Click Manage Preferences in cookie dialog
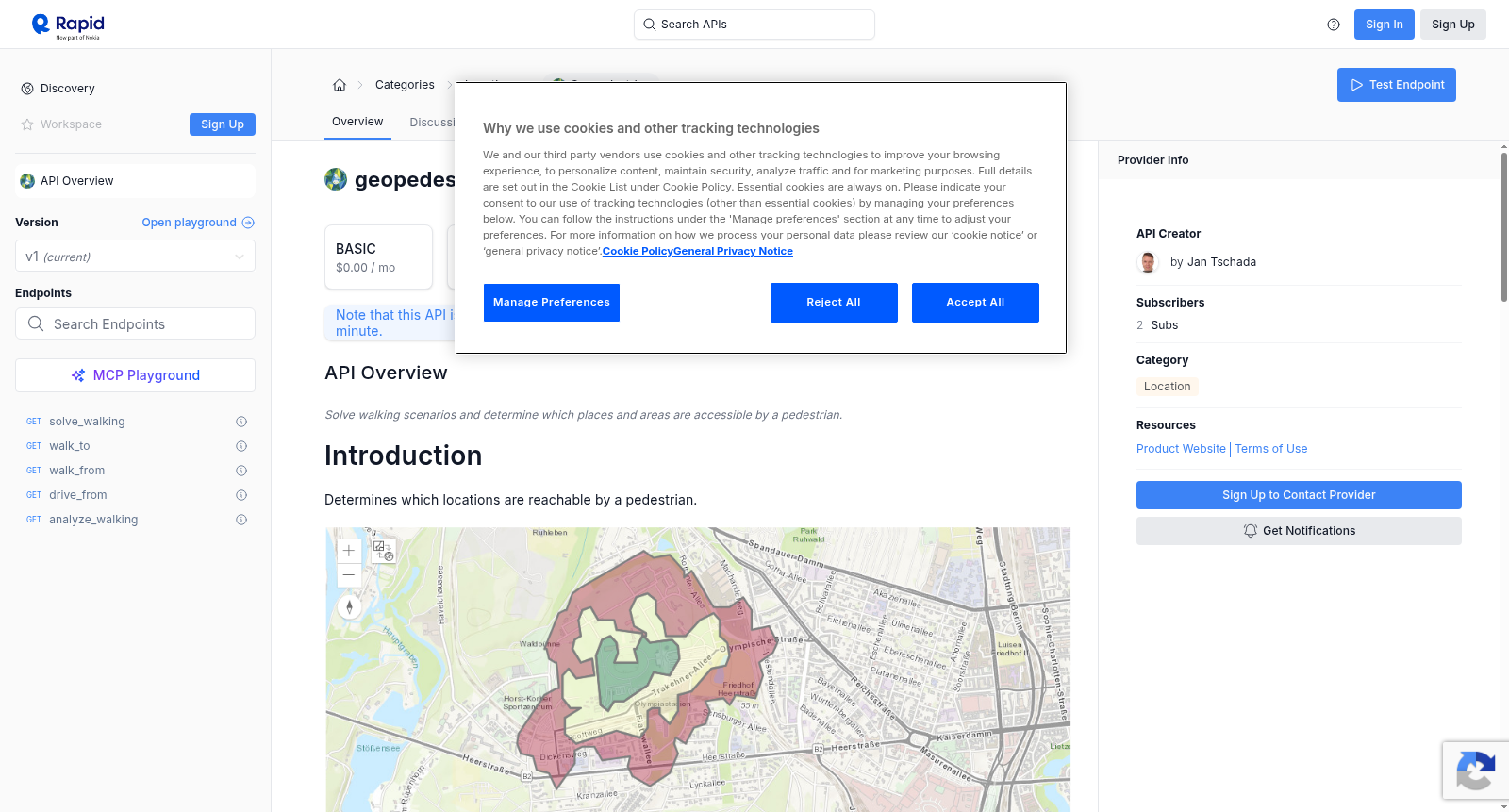The width and height of the screenshot is (1509, 812). pyautogui.click(x=552, y=303)
